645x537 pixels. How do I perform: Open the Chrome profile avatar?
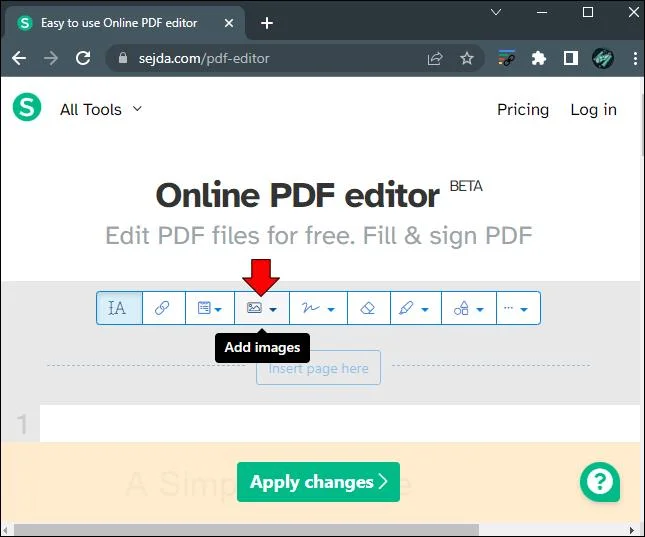tap(603, 58)
